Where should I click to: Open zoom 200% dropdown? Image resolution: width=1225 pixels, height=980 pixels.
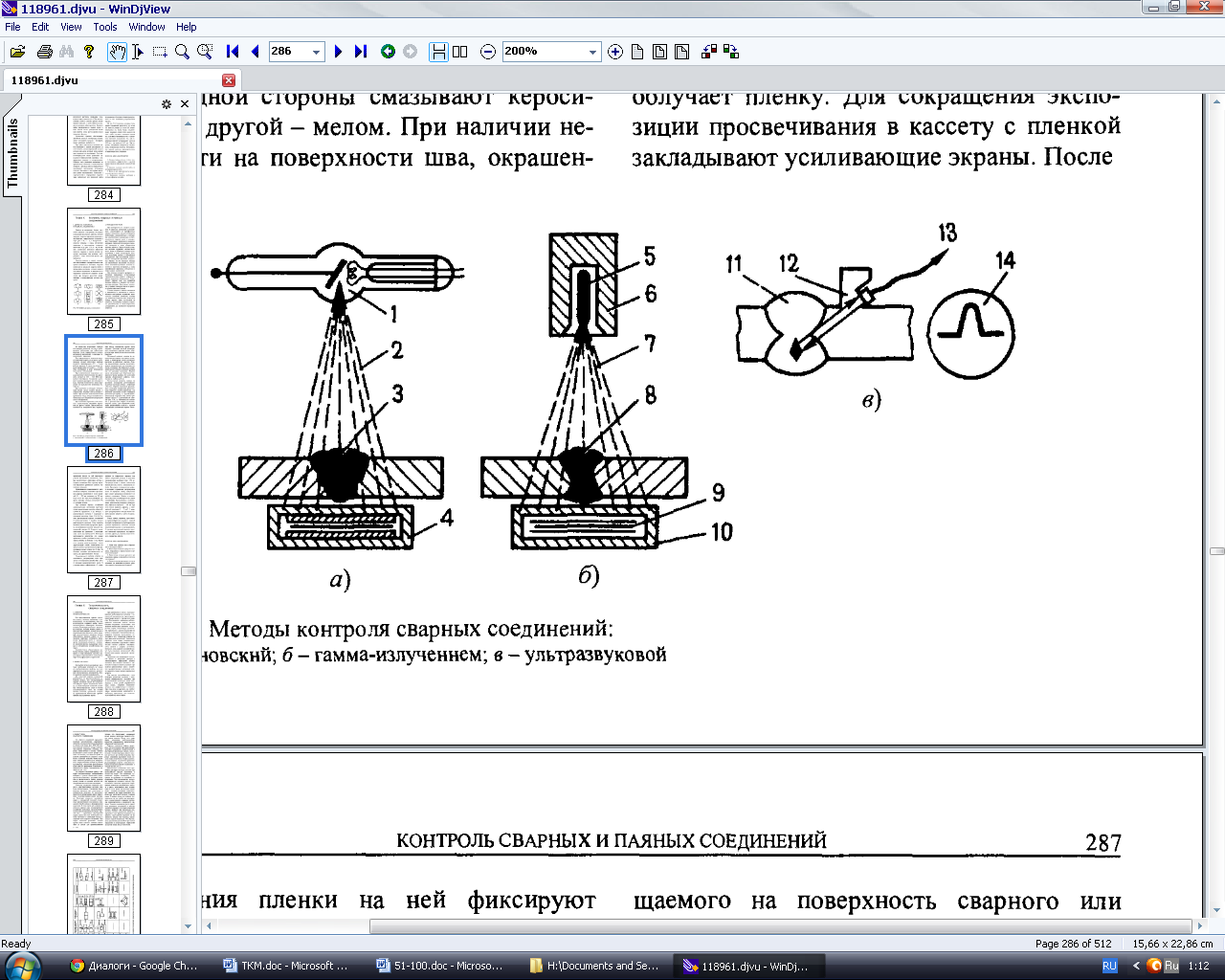(592, 52)
